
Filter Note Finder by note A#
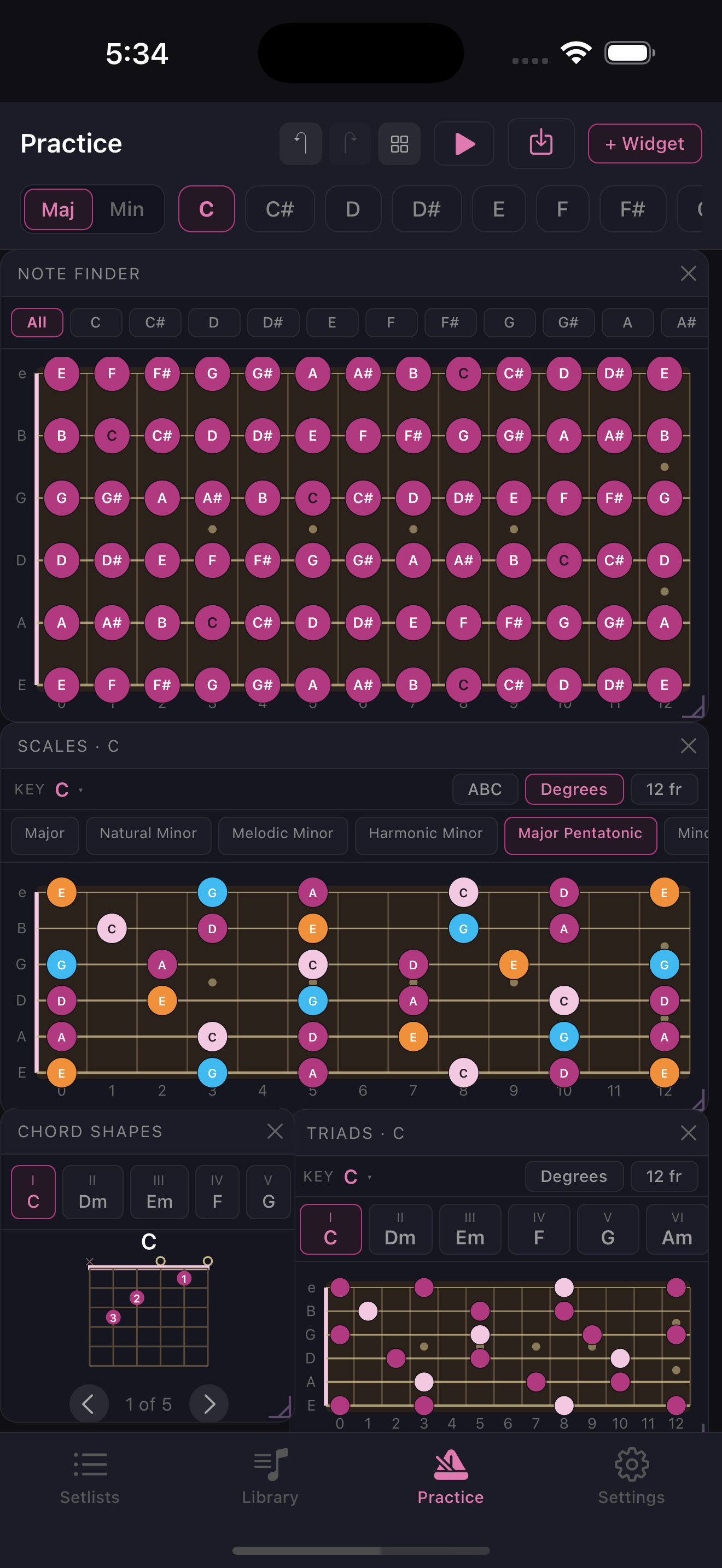686,323
